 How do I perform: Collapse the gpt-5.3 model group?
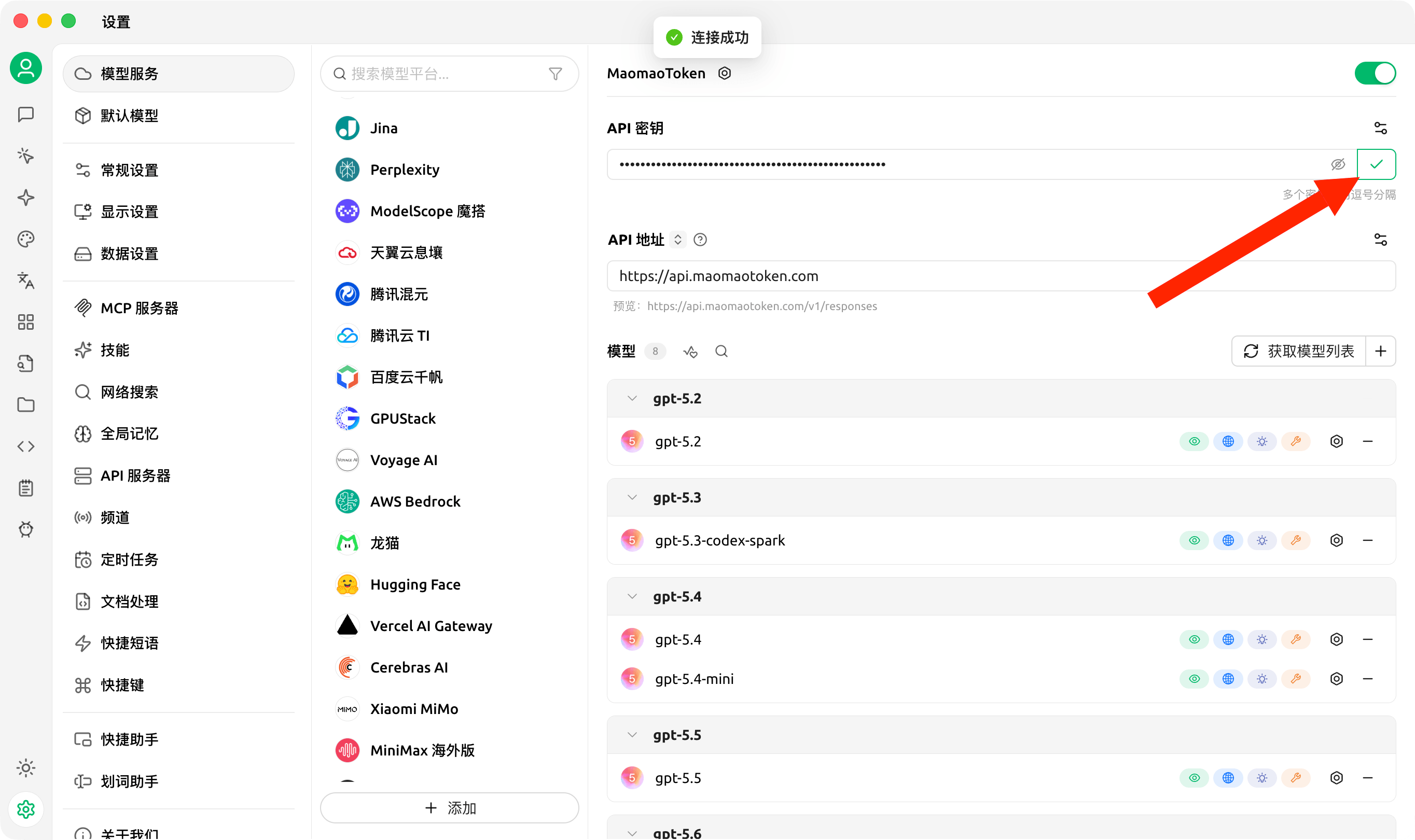[632, 498]
